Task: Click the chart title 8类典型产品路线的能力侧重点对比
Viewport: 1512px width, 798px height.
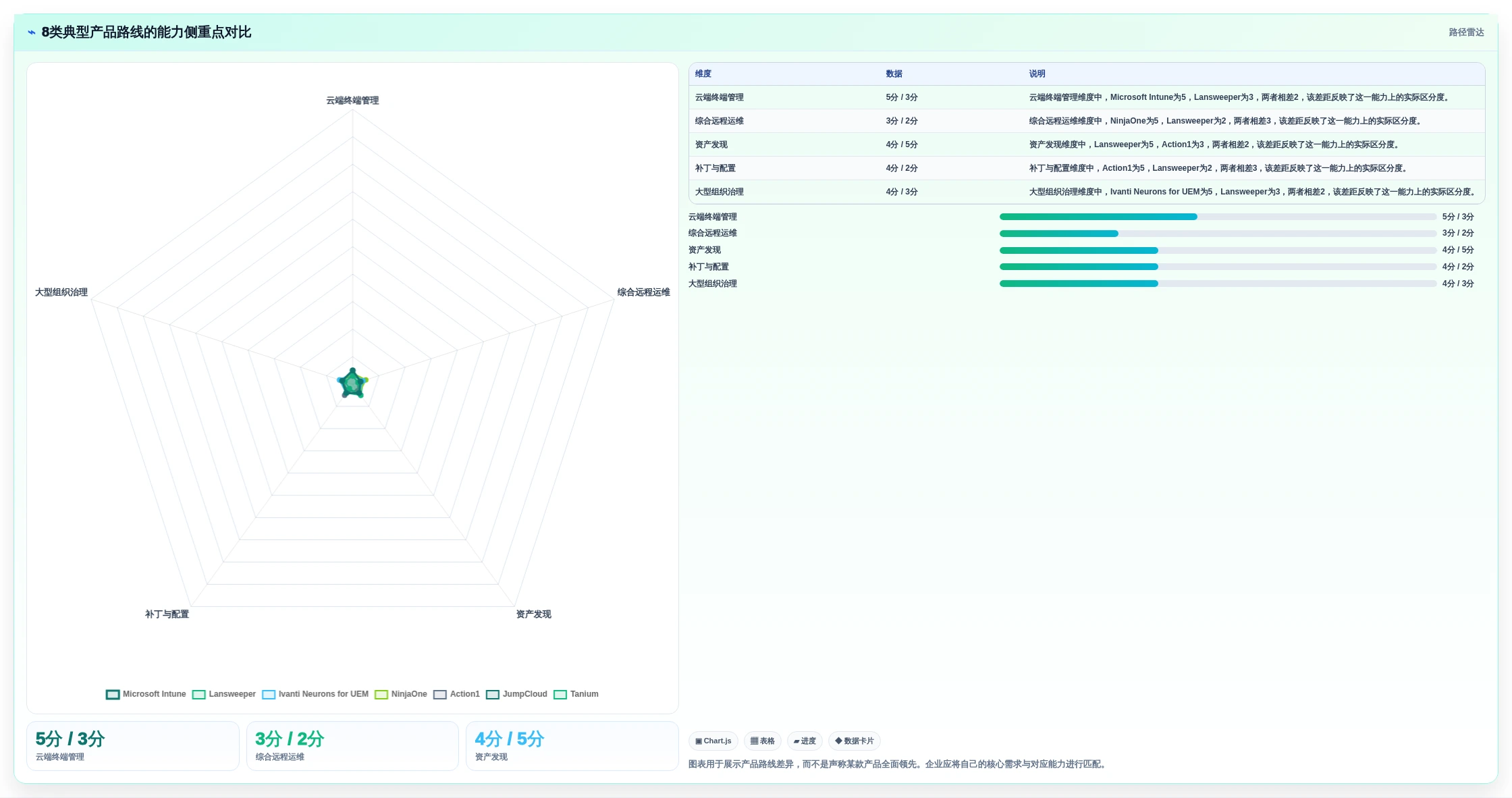Action: [x=146, y=32]
